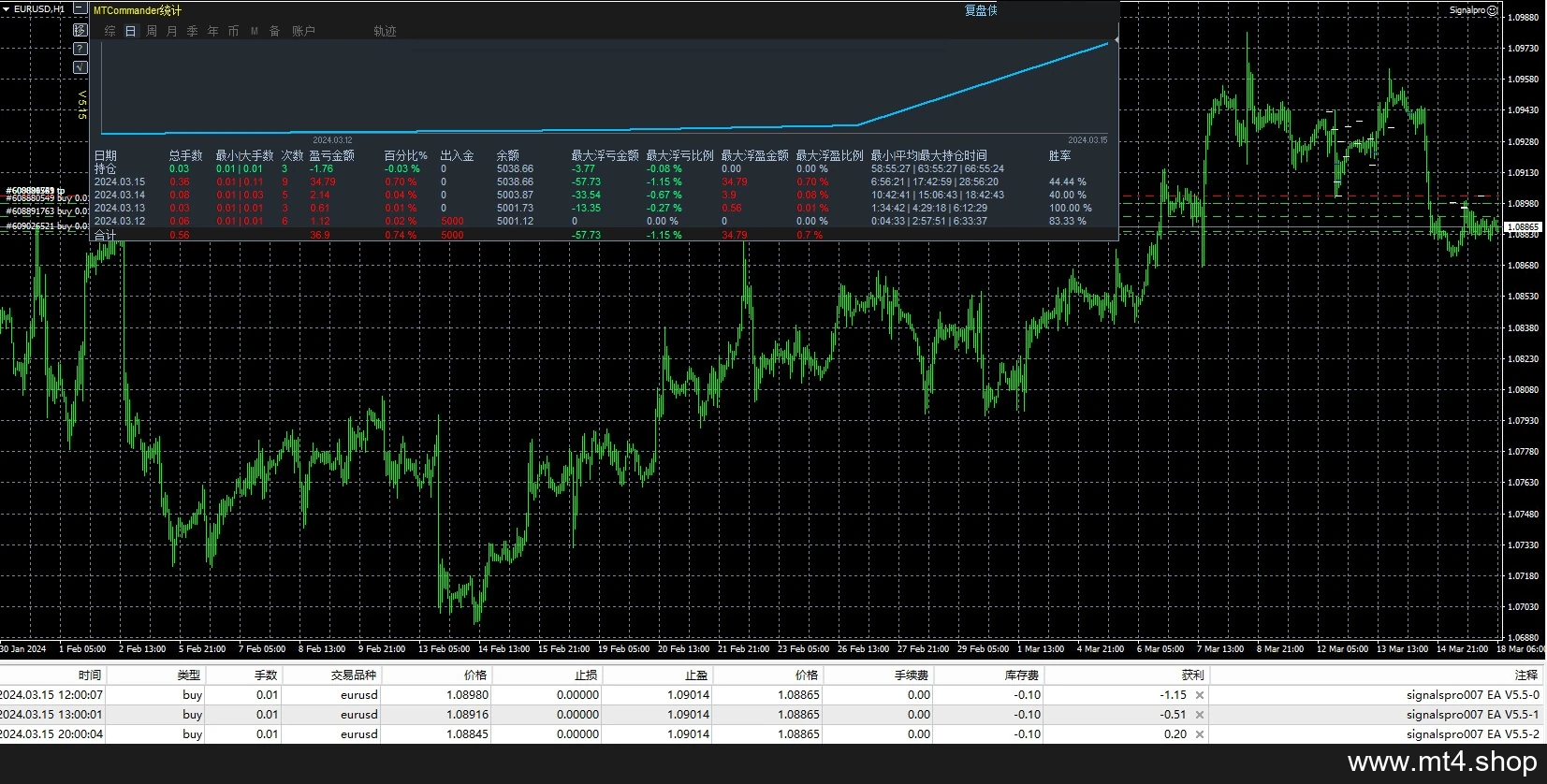This screenshot has width=1547, height=784.
Task: Sort orders by 类型 column header
Action: [x=189, y=675]
